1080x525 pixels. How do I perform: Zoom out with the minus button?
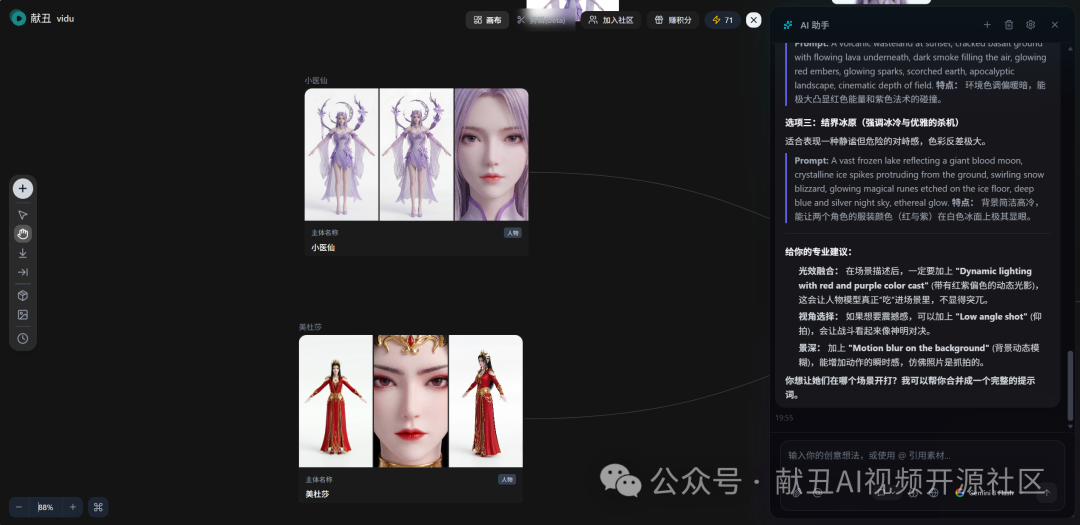pyautogui.click(x=19, y=507)
